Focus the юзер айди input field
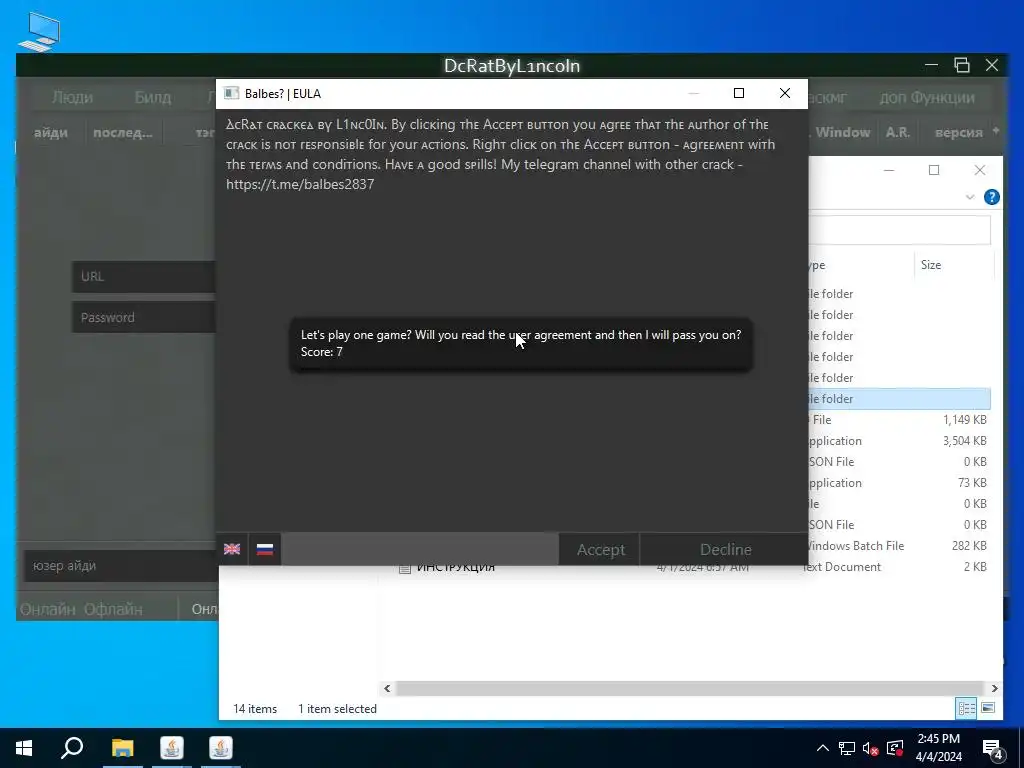 pos(121,566)
